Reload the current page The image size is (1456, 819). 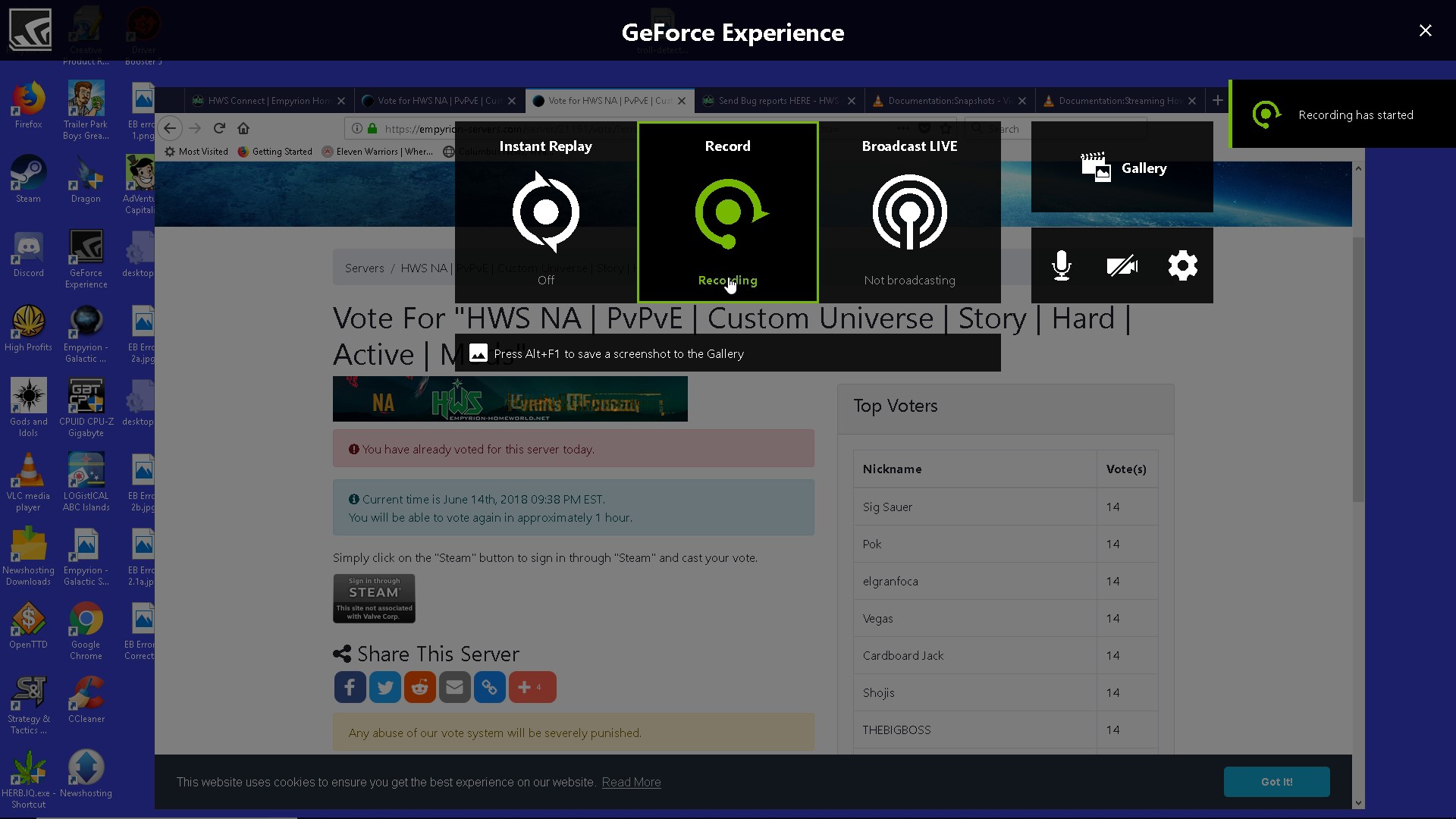click(219, 128)
